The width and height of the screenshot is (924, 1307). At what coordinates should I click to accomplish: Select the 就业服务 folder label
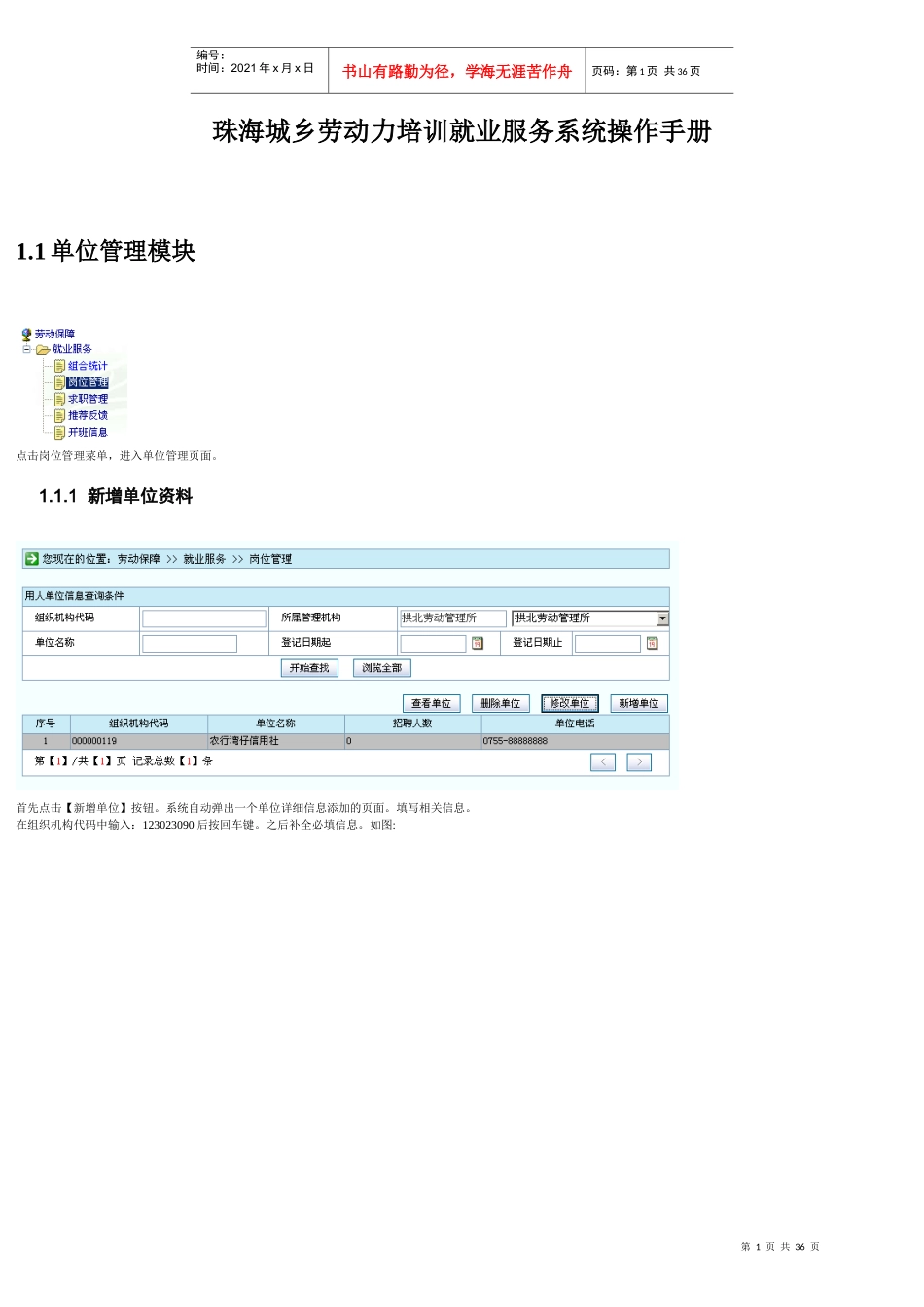coord(72,350)
